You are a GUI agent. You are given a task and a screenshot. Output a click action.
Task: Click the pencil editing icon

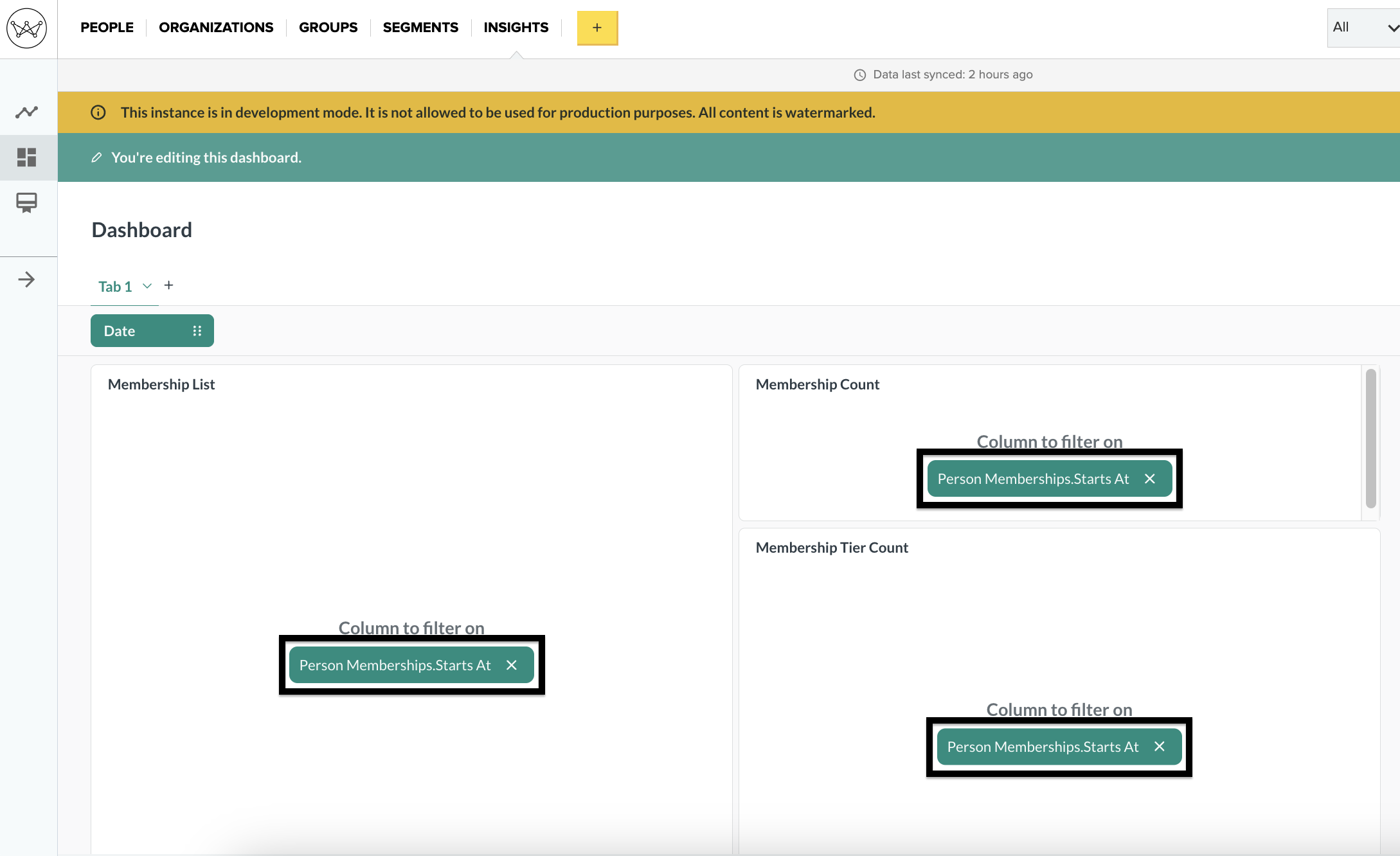pos(96,157)
